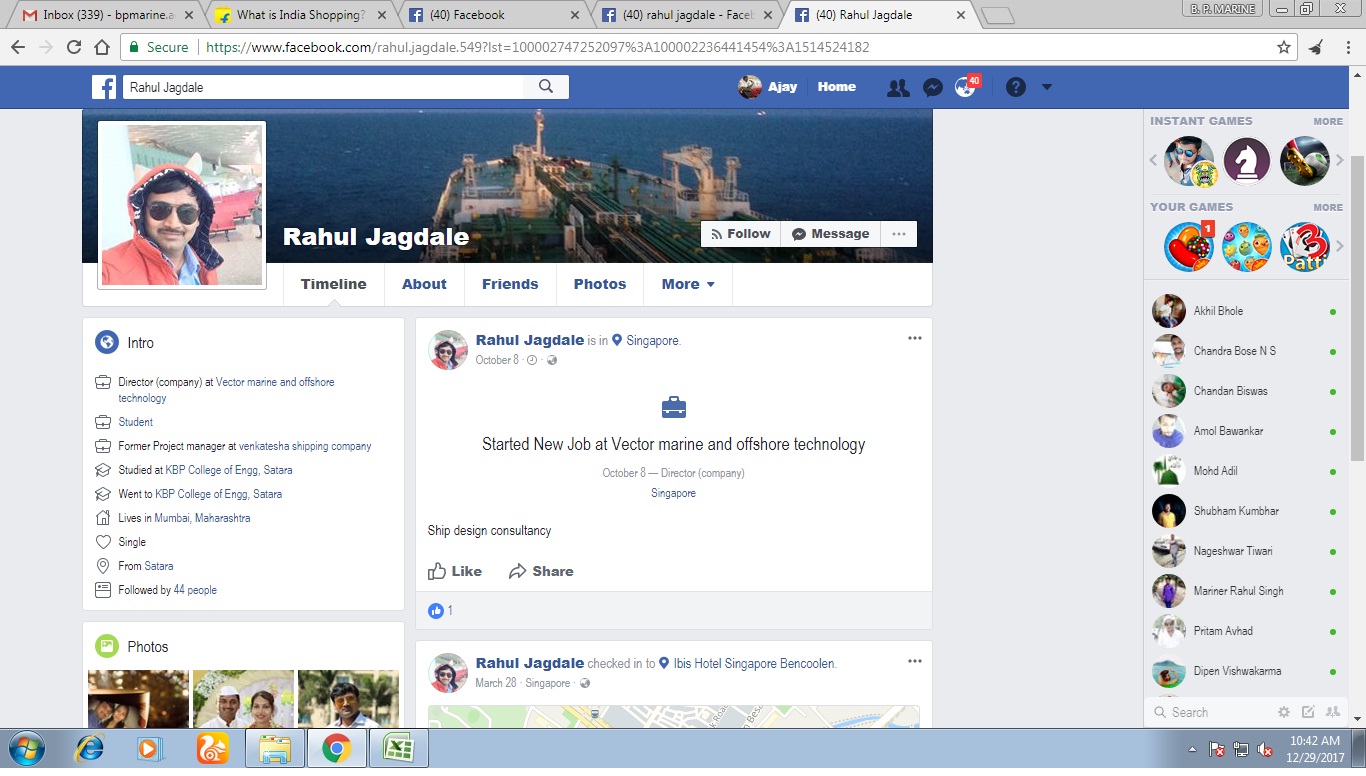The width and height of the screenshot is (1366, 776).
Task: Like the Started New Job post
Action: tap(455, 571)
